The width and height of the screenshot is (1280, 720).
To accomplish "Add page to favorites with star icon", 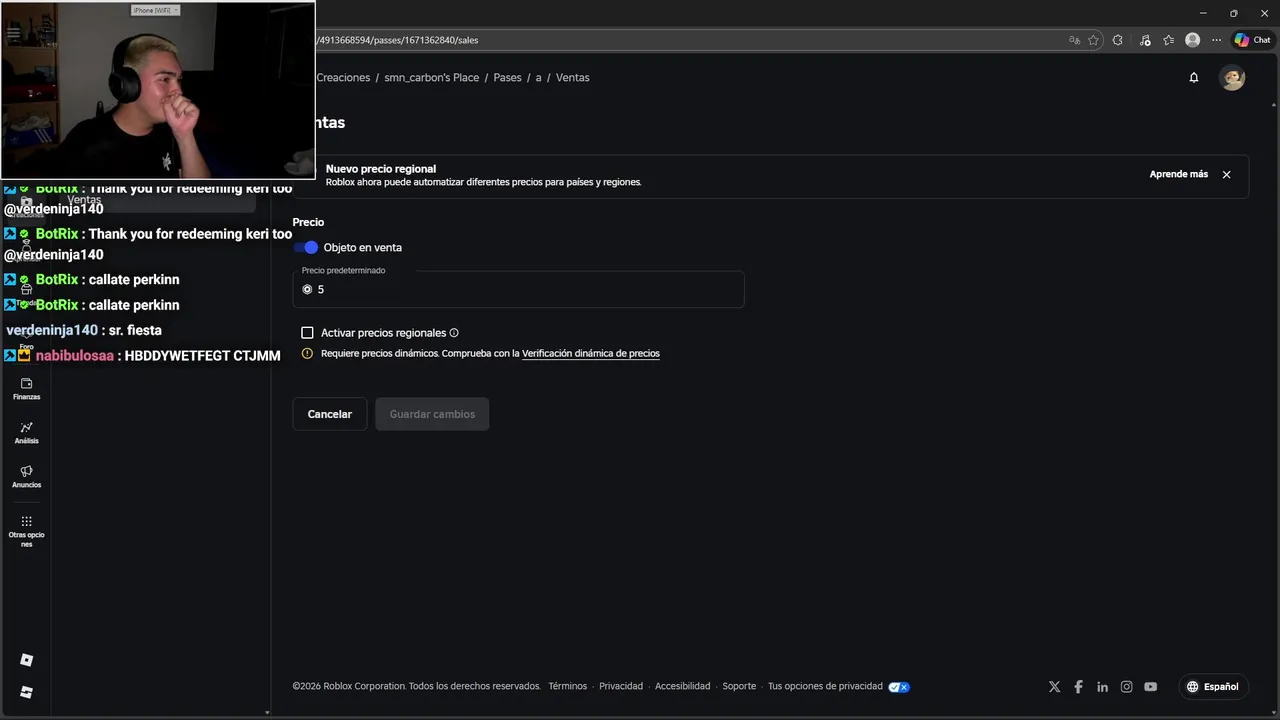I will pos(1093,40).
